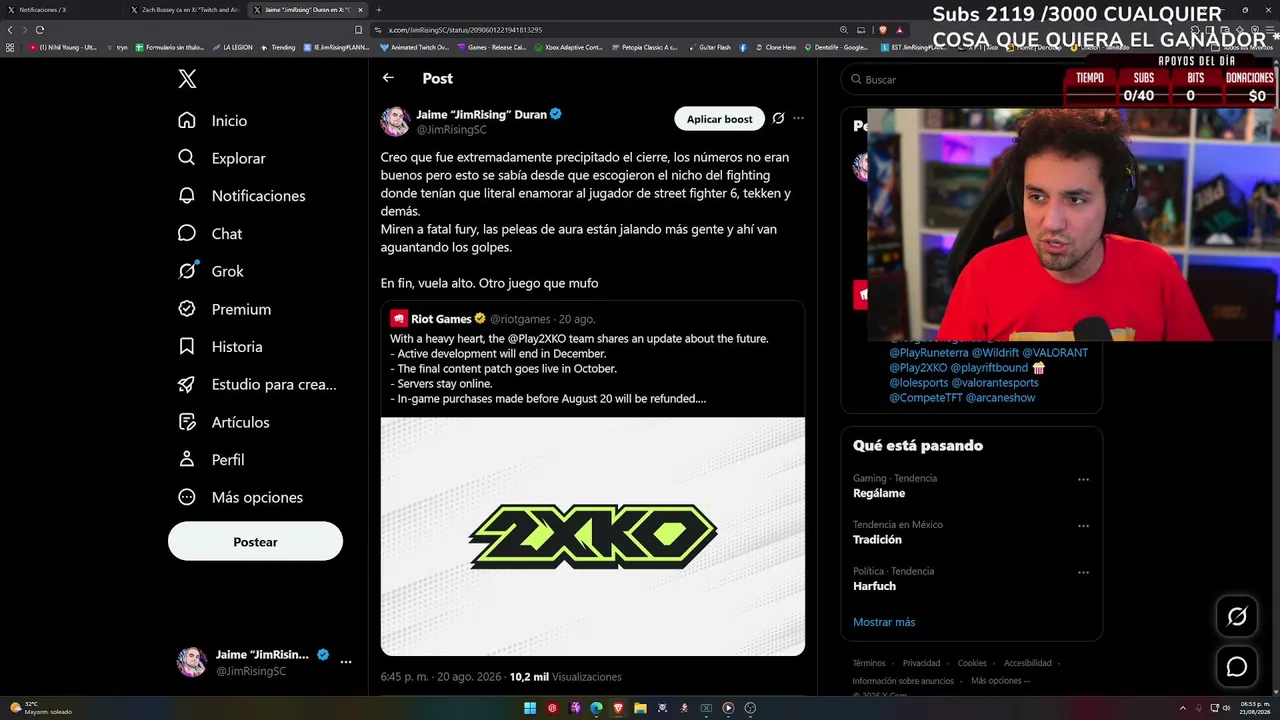The height and width of the screenshot is (720, 1280).
Task: Open a new browser tab
Action: 378,10
